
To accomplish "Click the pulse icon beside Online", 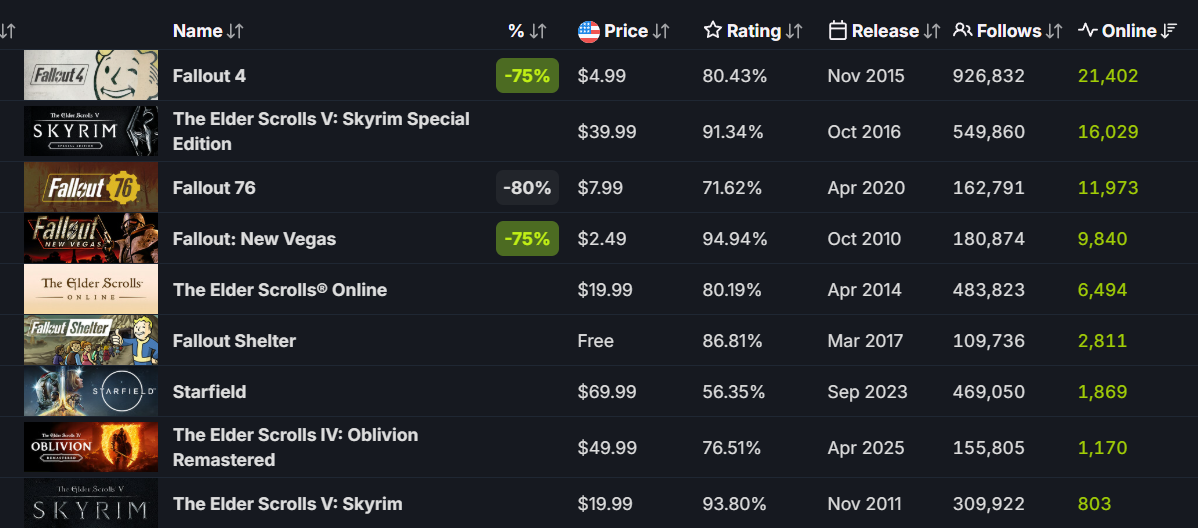I will (1088, 31).
